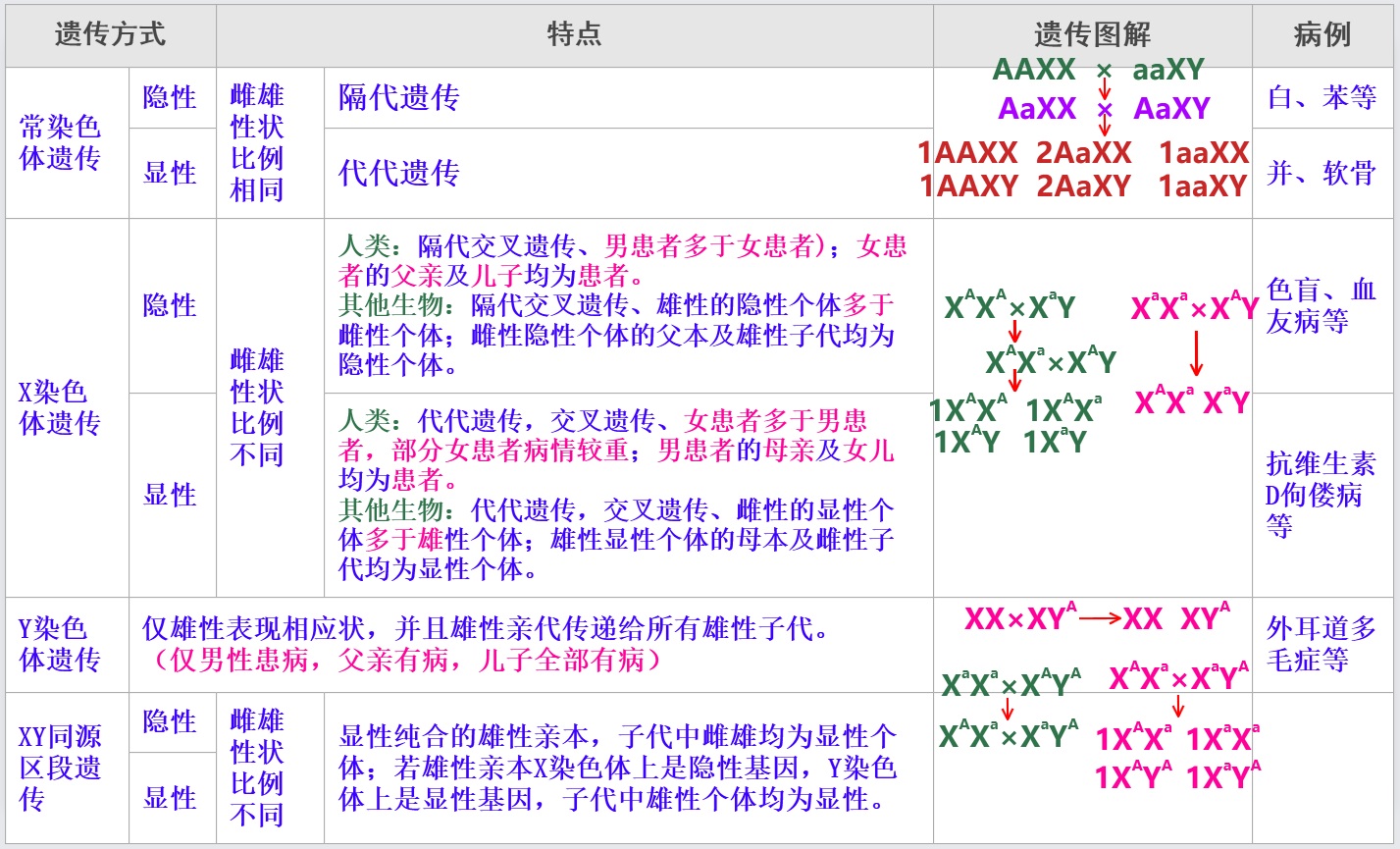Viewport: 1400px width, 849px height.
Task: Select the 外耳道多毛症等 cell
Action: (x=1321, y=644)
